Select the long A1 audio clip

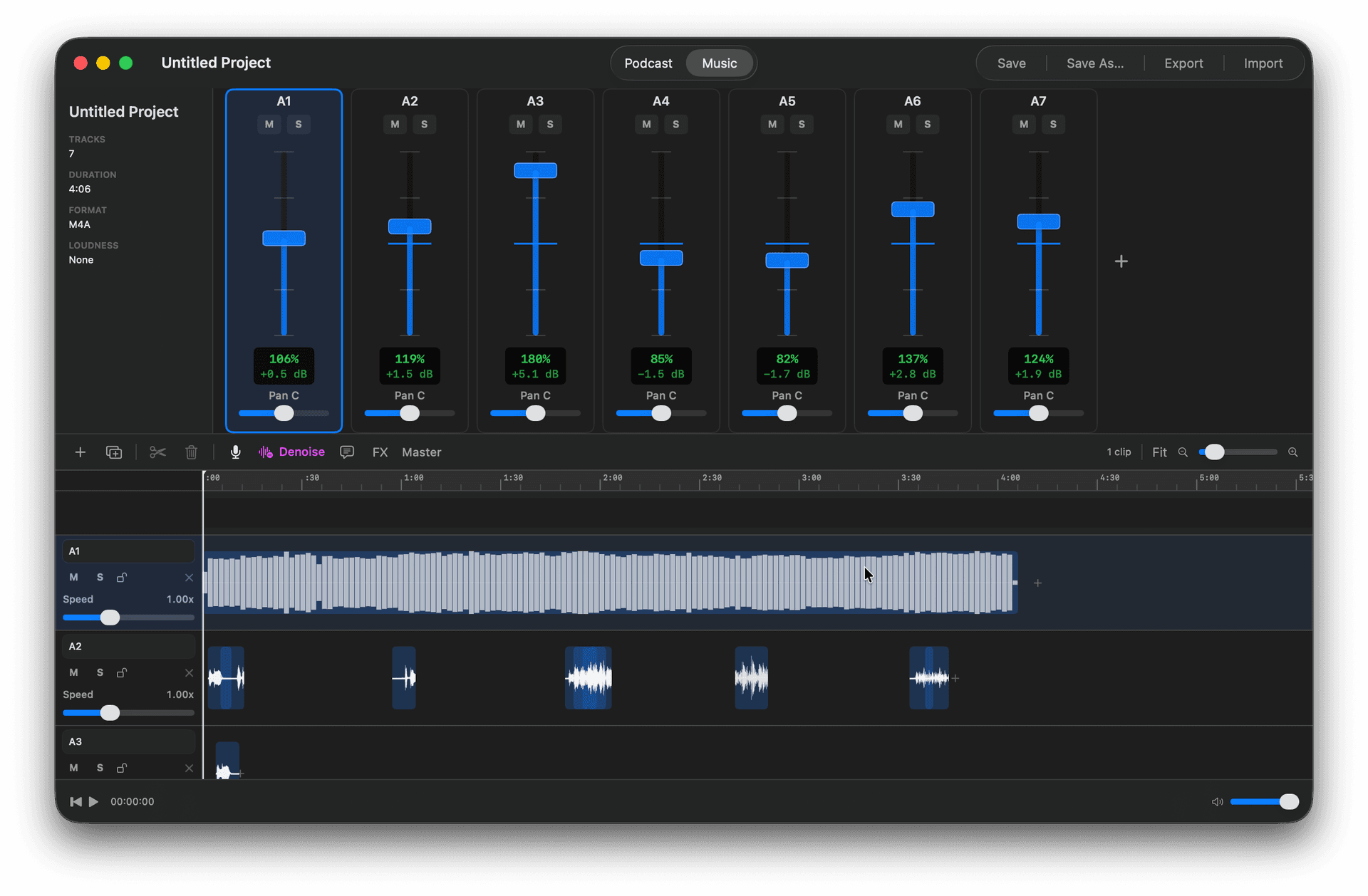pos(611,583)
